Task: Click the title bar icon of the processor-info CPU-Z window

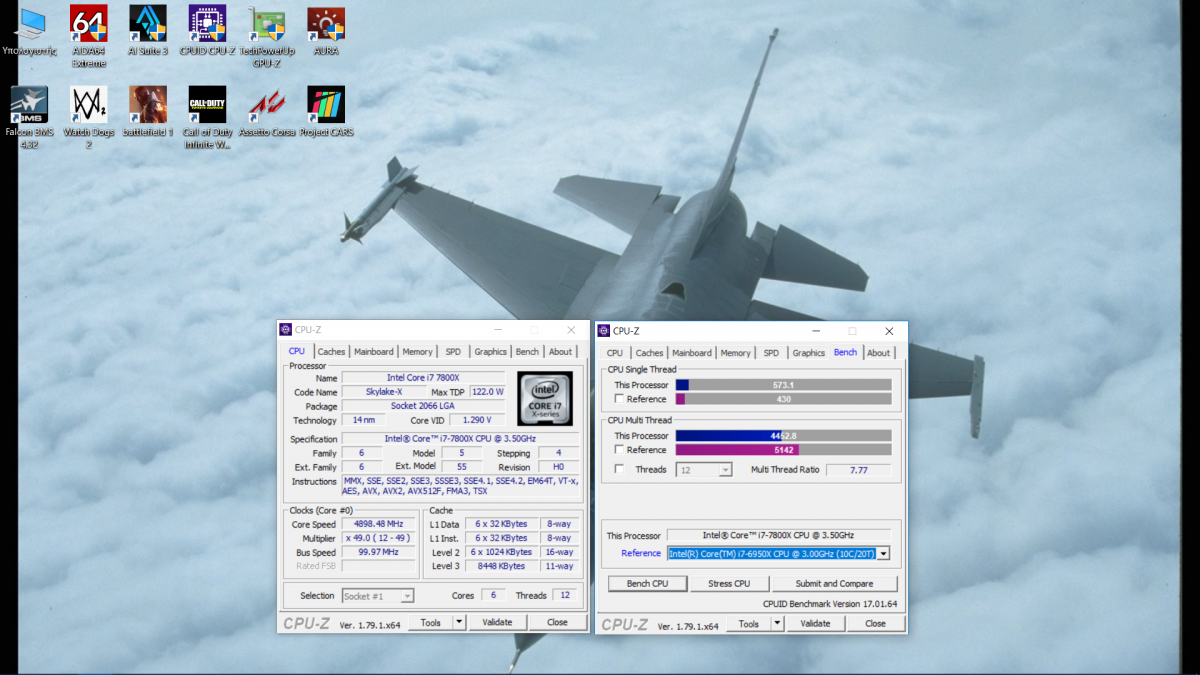Action: point(286,330)
